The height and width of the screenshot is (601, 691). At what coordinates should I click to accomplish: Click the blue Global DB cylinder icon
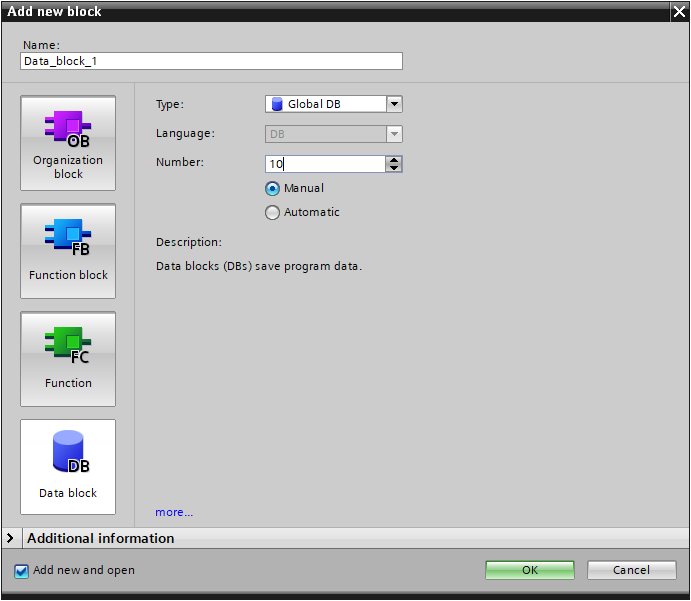click(x=277, y=104)
